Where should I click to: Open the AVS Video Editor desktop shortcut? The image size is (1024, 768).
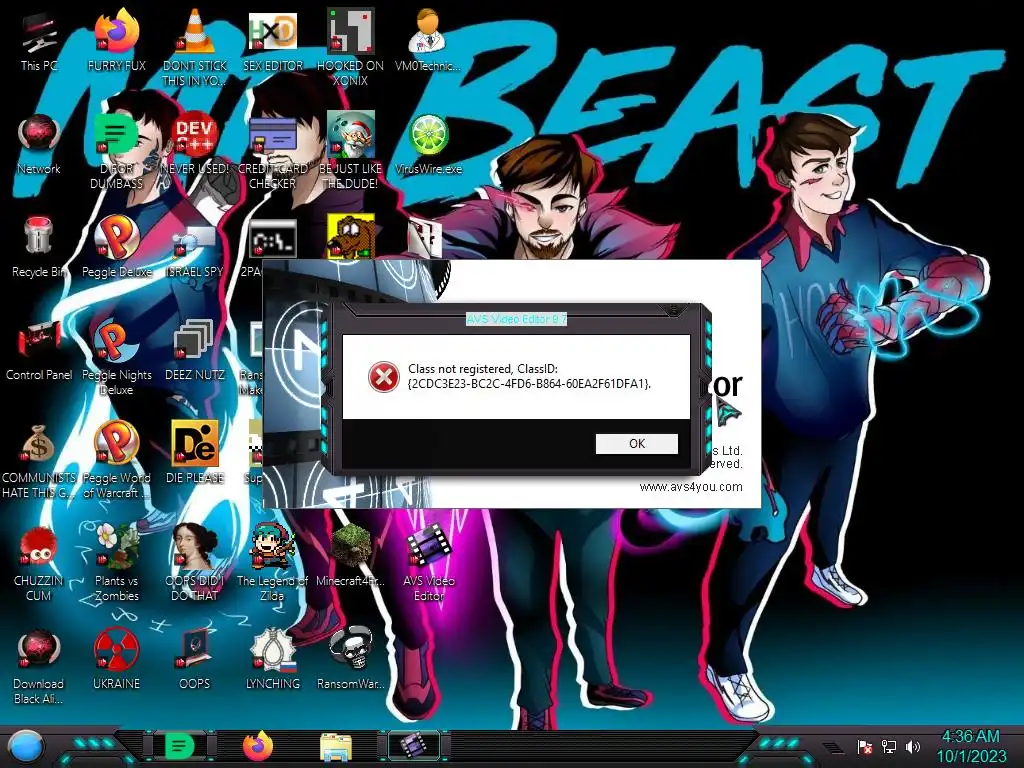tap(428, 563)
